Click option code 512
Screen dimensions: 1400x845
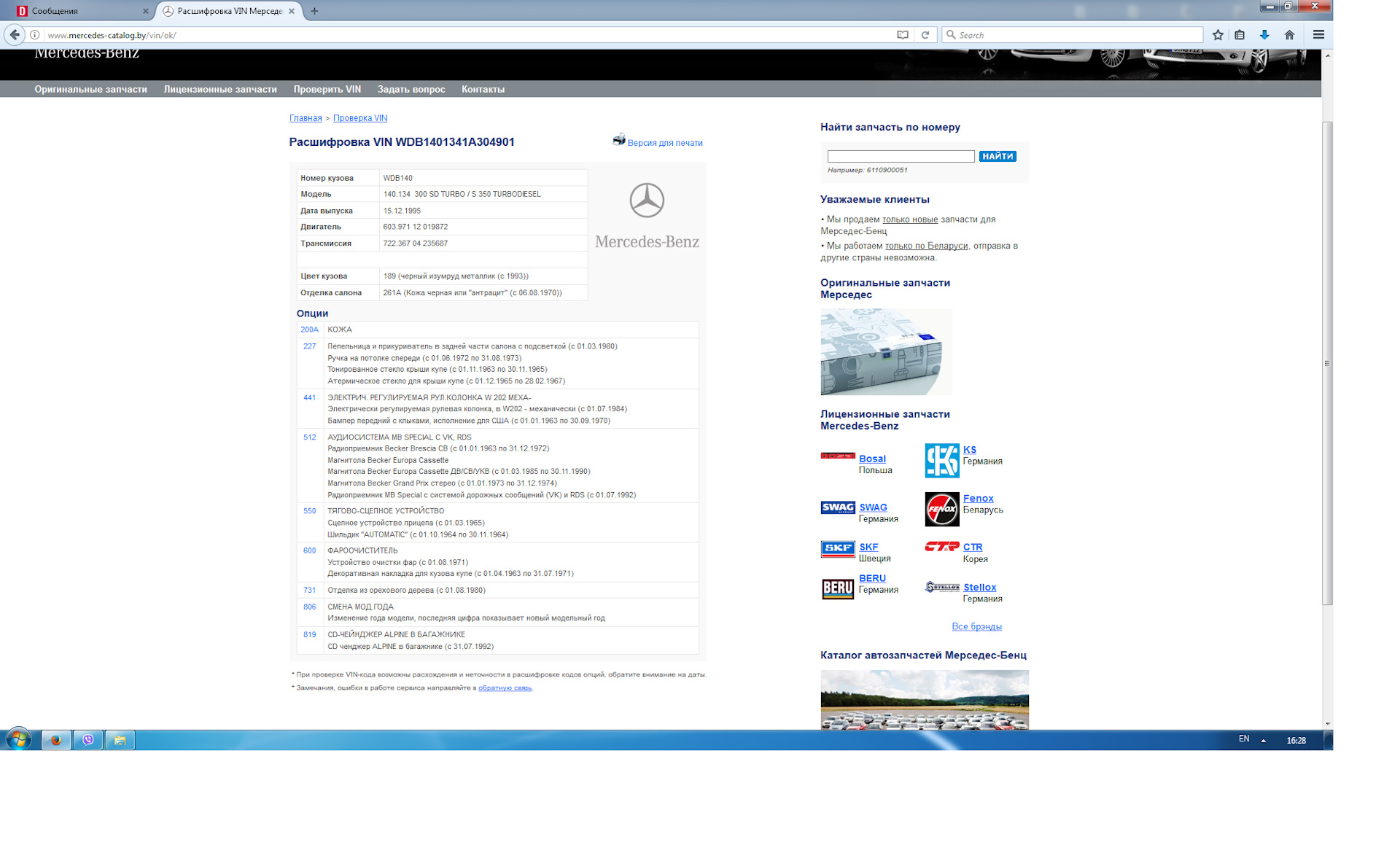[x=309, y=437]
